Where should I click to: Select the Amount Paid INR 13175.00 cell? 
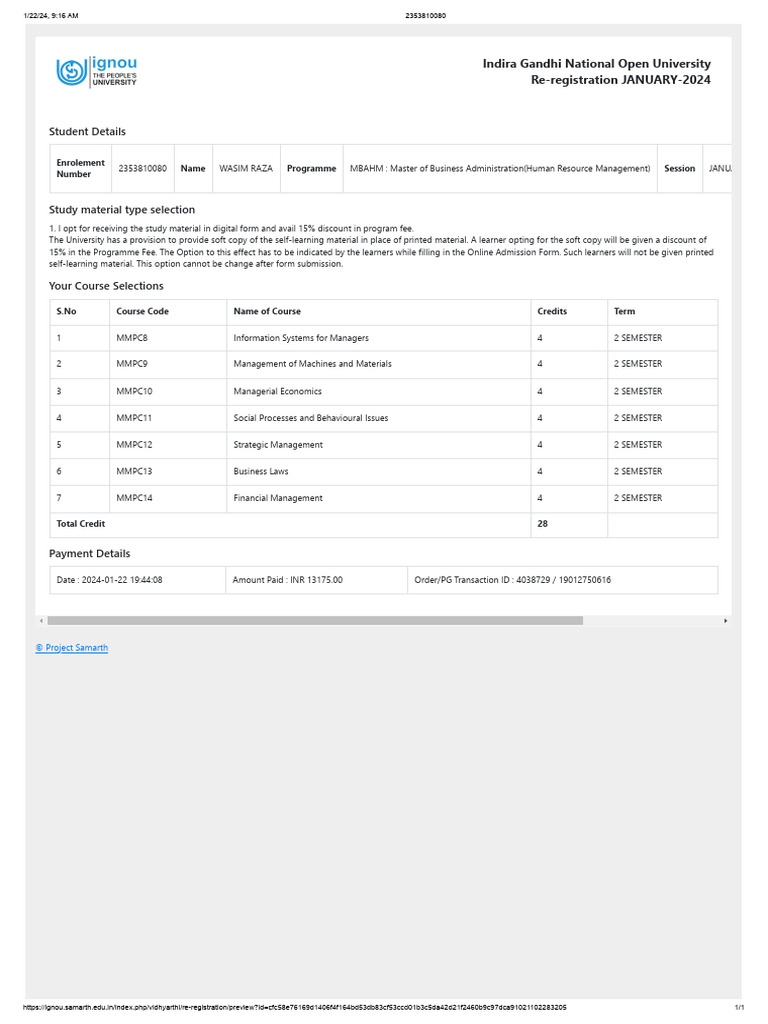pos(316,580)
